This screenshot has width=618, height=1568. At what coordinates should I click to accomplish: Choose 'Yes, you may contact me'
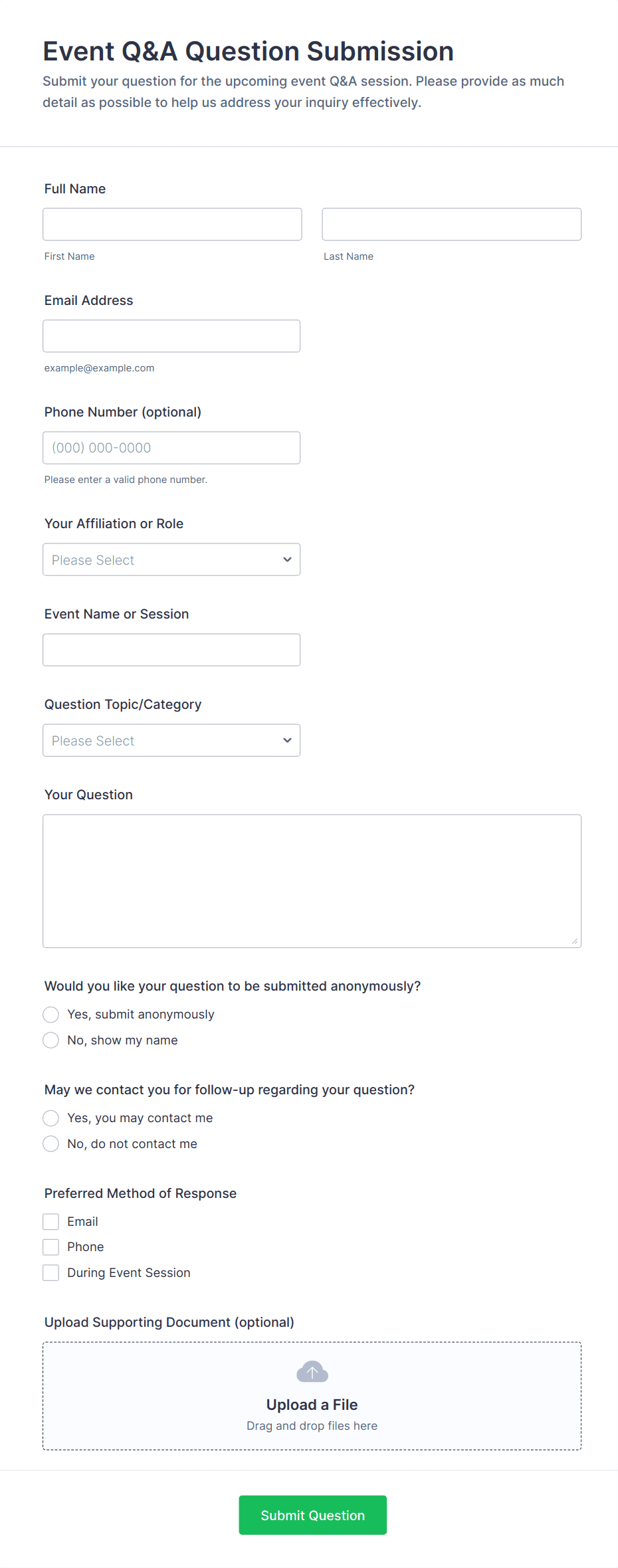click(x=51, y=1118)
